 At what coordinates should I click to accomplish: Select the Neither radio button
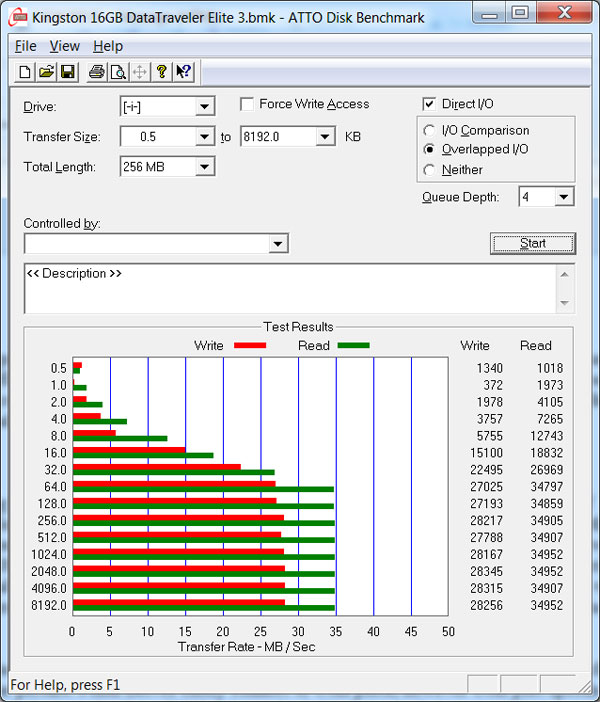point(429,170)
